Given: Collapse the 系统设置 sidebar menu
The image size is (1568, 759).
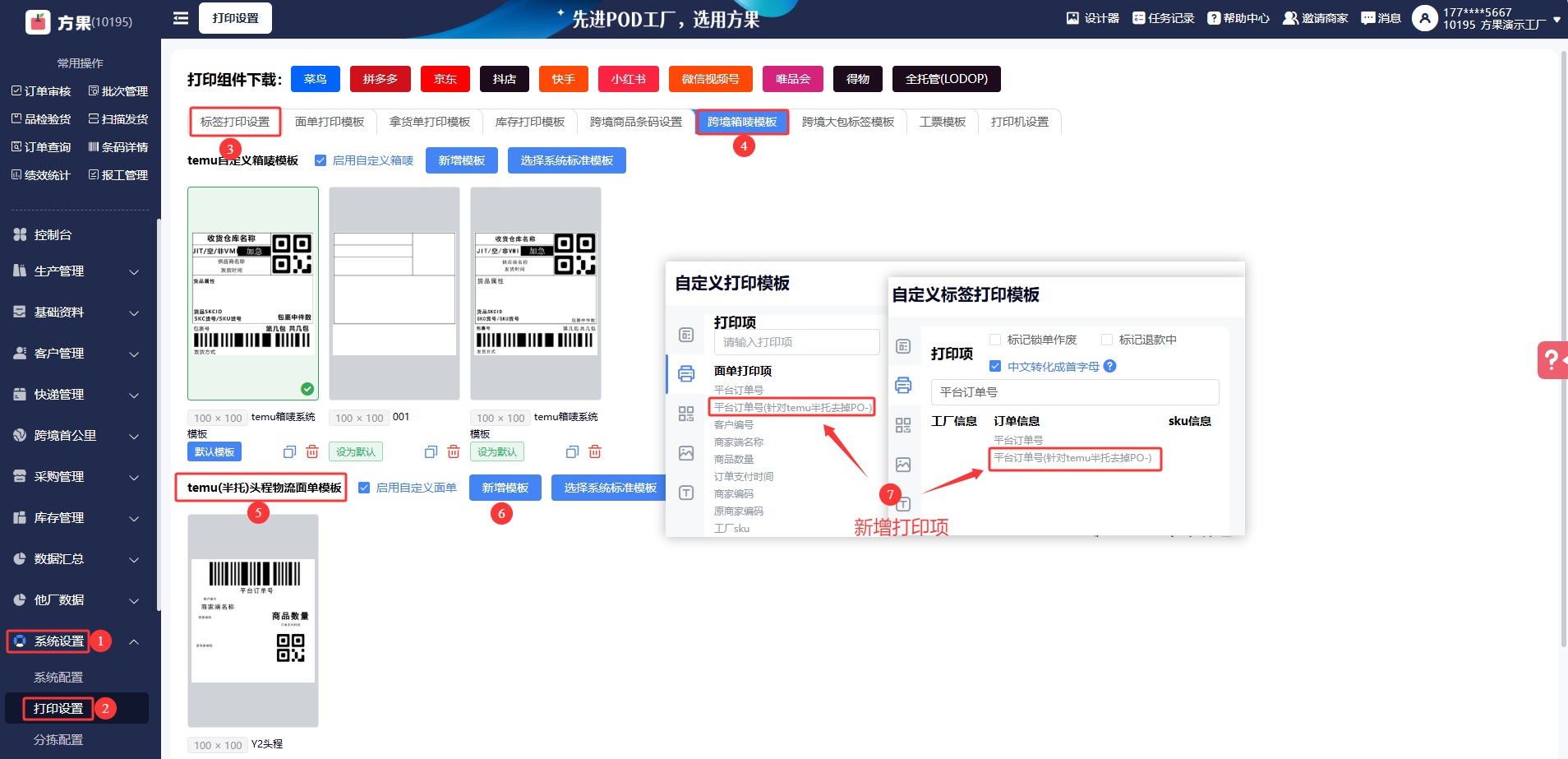Looking at the screenshot, I should (134, 641).
